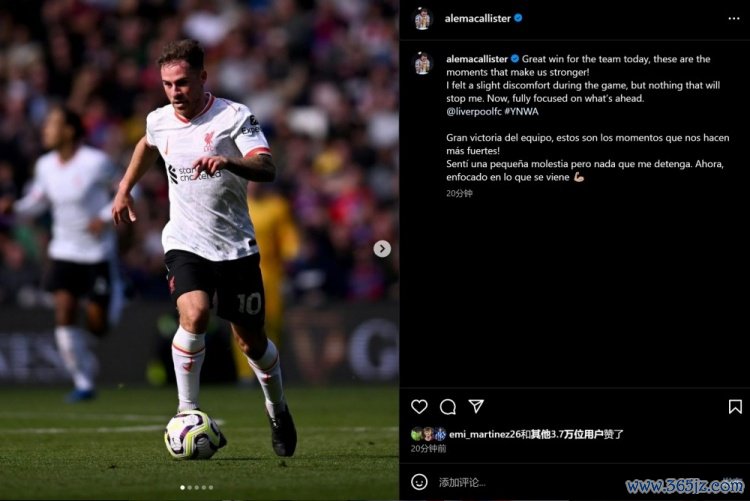Jump to second carousel dot indicator

coord(189,488)
